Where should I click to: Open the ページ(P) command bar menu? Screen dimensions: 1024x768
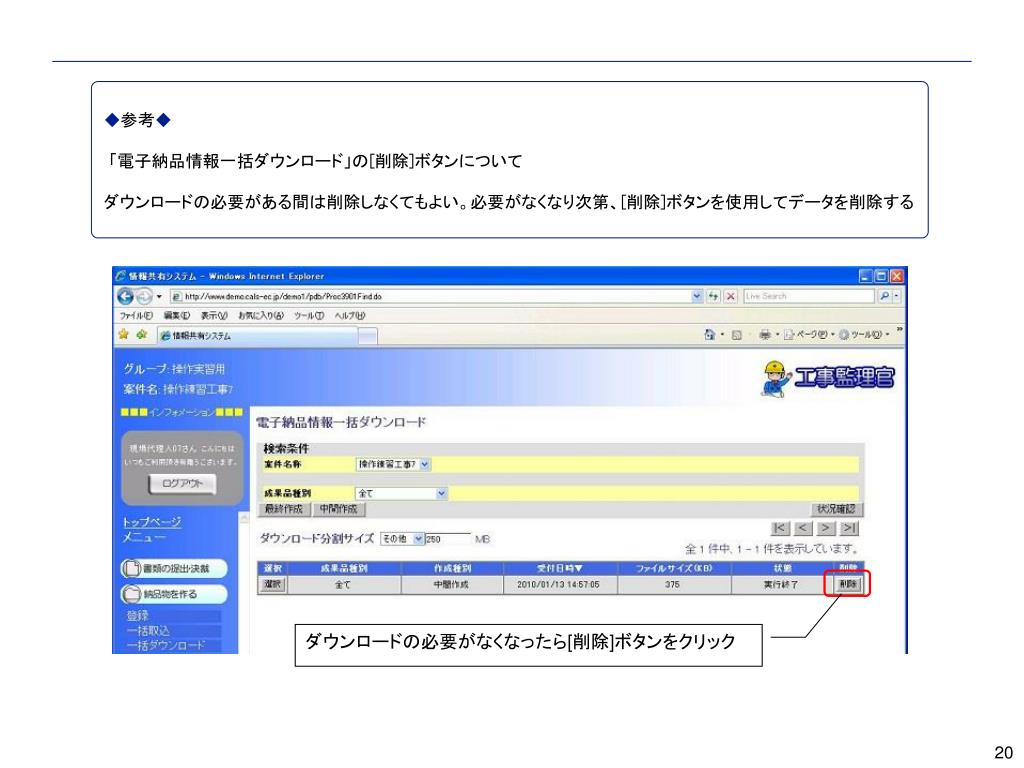coord(808,334)
